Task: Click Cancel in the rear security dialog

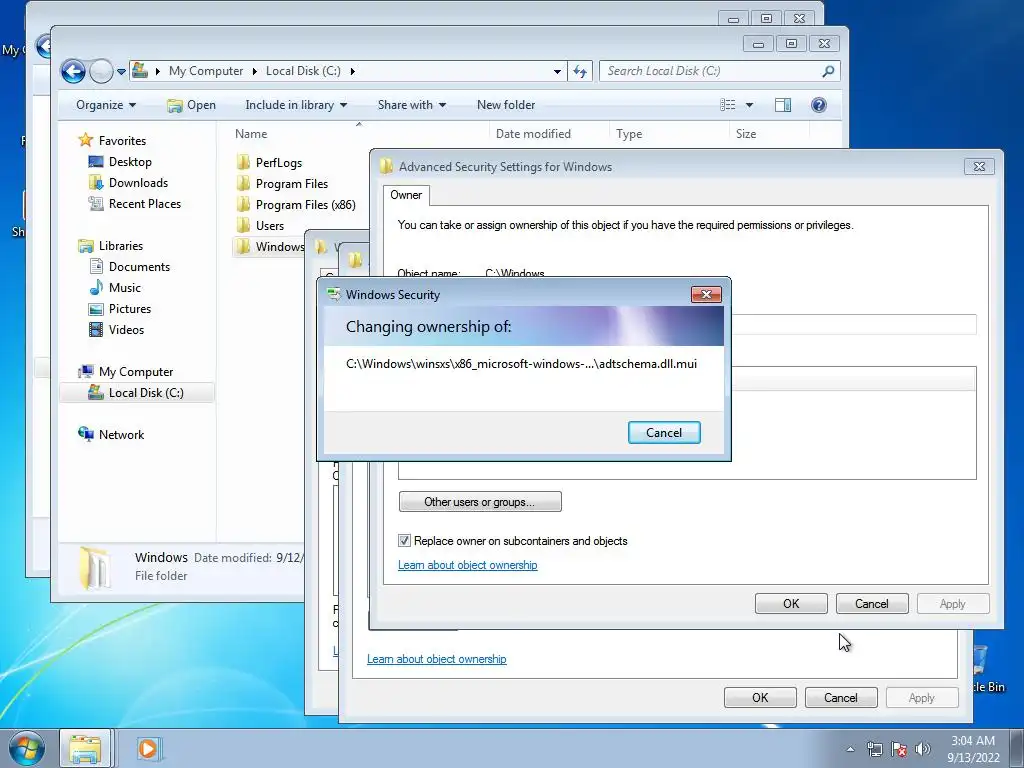Action: (x=840, y=697)
